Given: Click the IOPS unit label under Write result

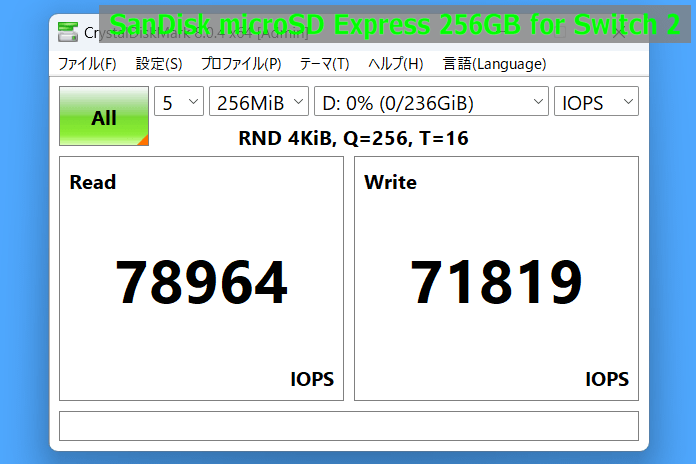Looking at the screenshot, I should tap(607, 379).
